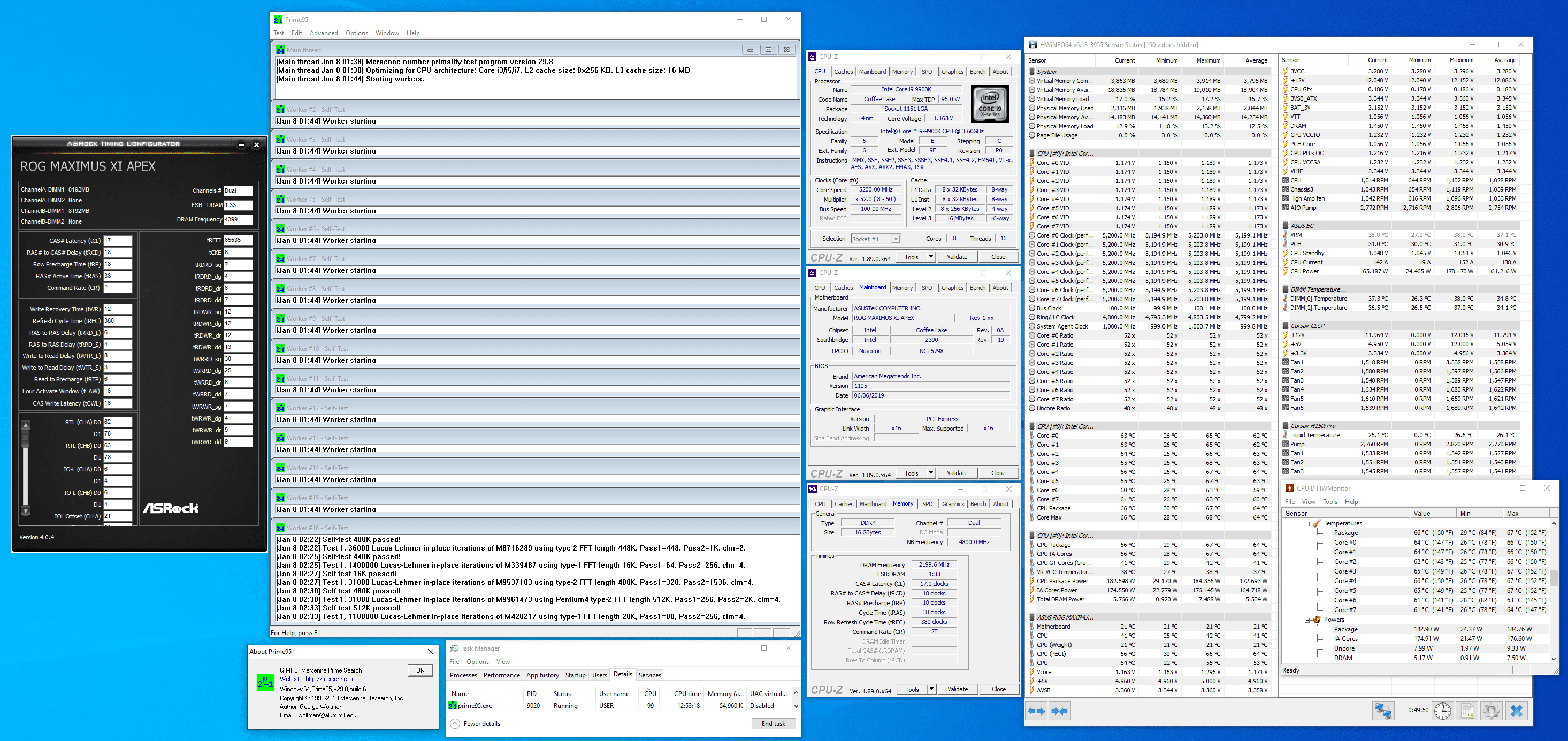Click Main thread child window restore icon
1568x741 pixels.
pyautogui.click(x=768, y=50)
